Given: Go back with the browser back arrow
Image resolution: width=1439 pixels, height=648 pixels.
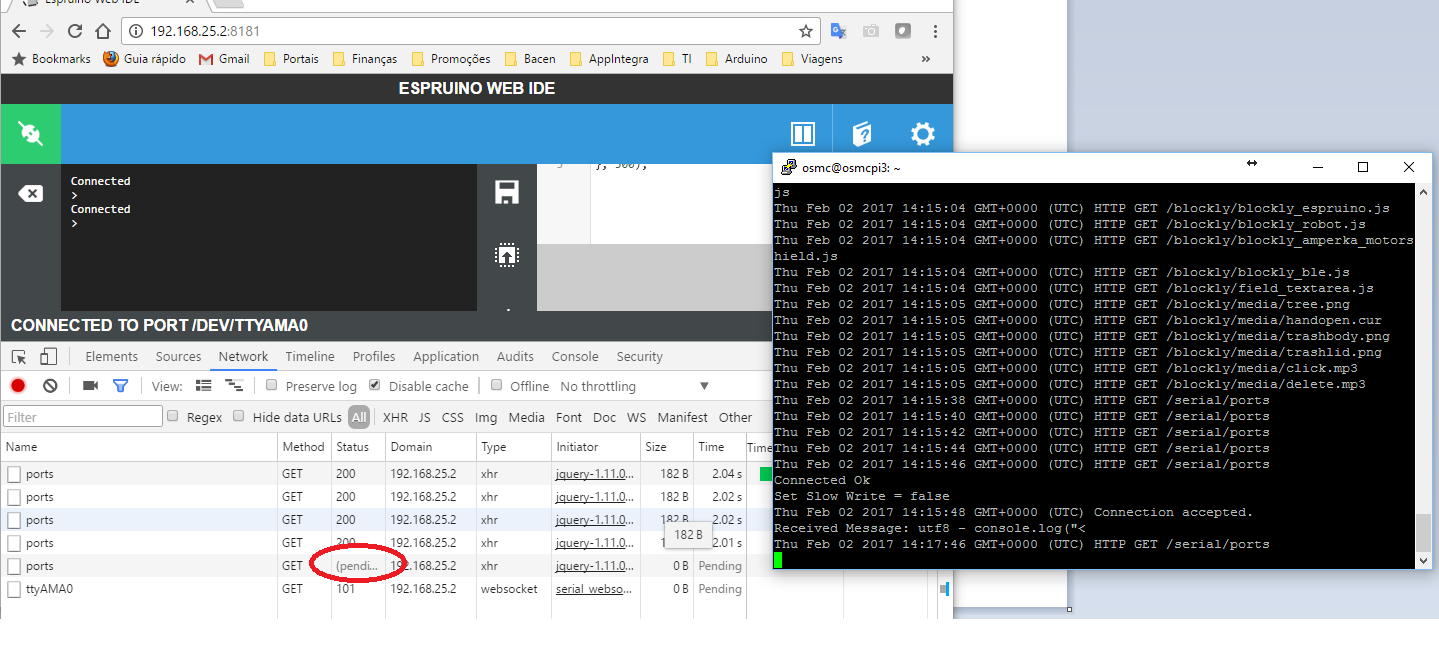Looking at the screenshot, I should [18, 31].
